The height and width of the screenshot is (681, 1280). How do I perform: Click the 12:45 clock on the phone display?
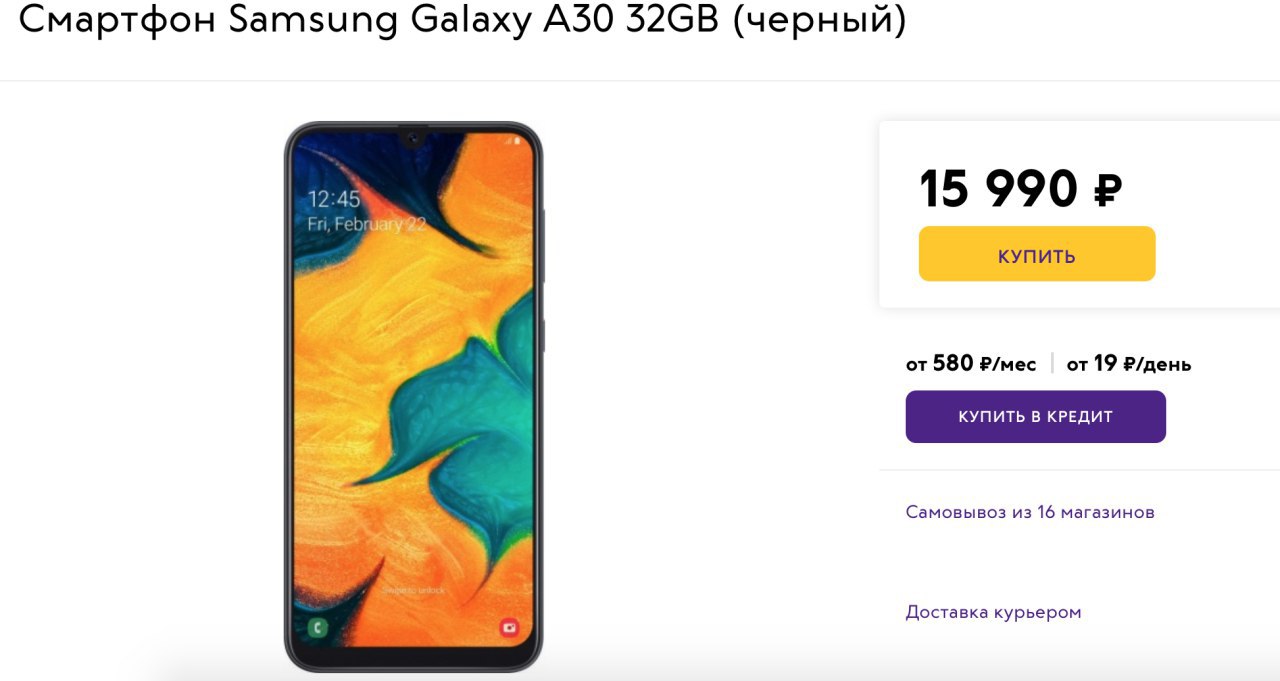click(334, 198)
